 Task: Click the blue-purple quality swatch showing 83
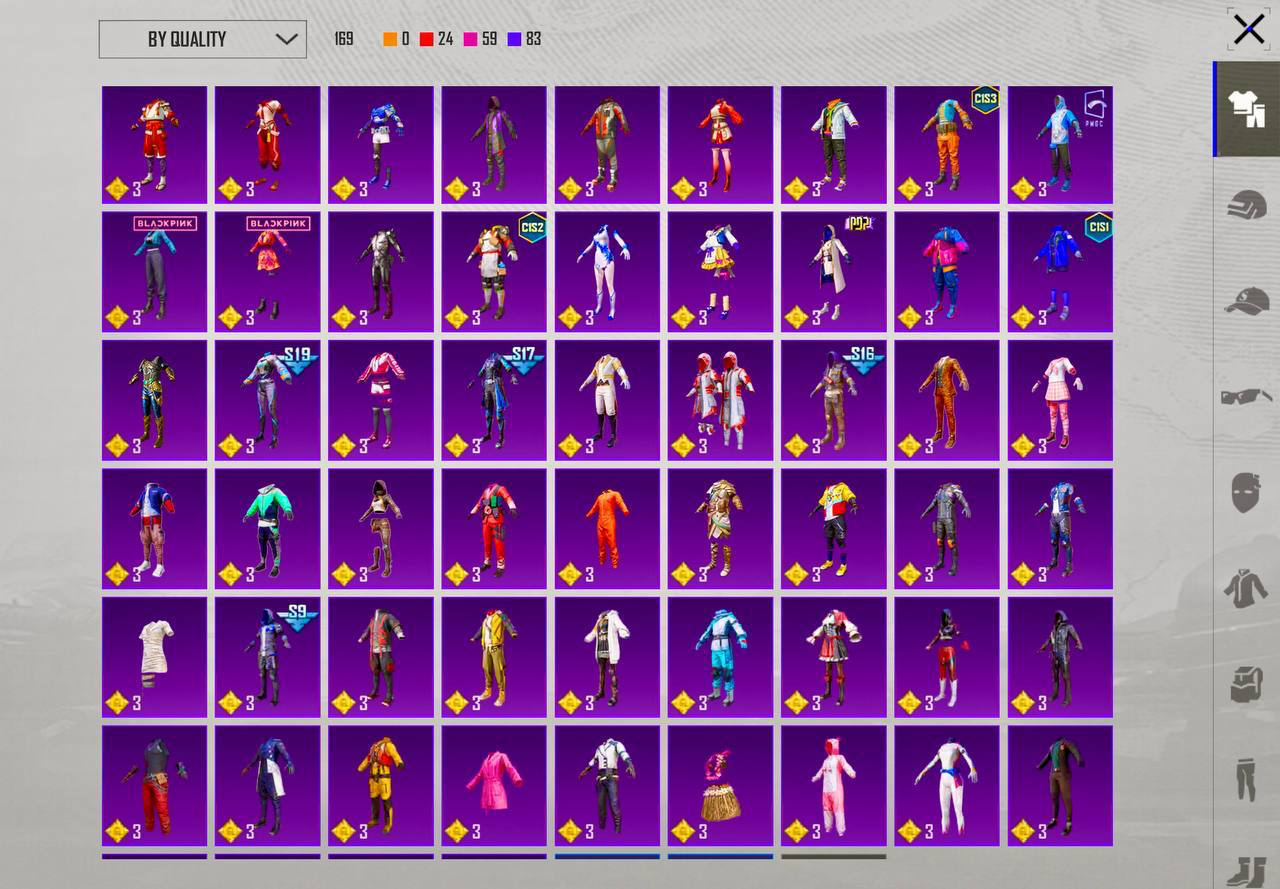pos(514,39)
